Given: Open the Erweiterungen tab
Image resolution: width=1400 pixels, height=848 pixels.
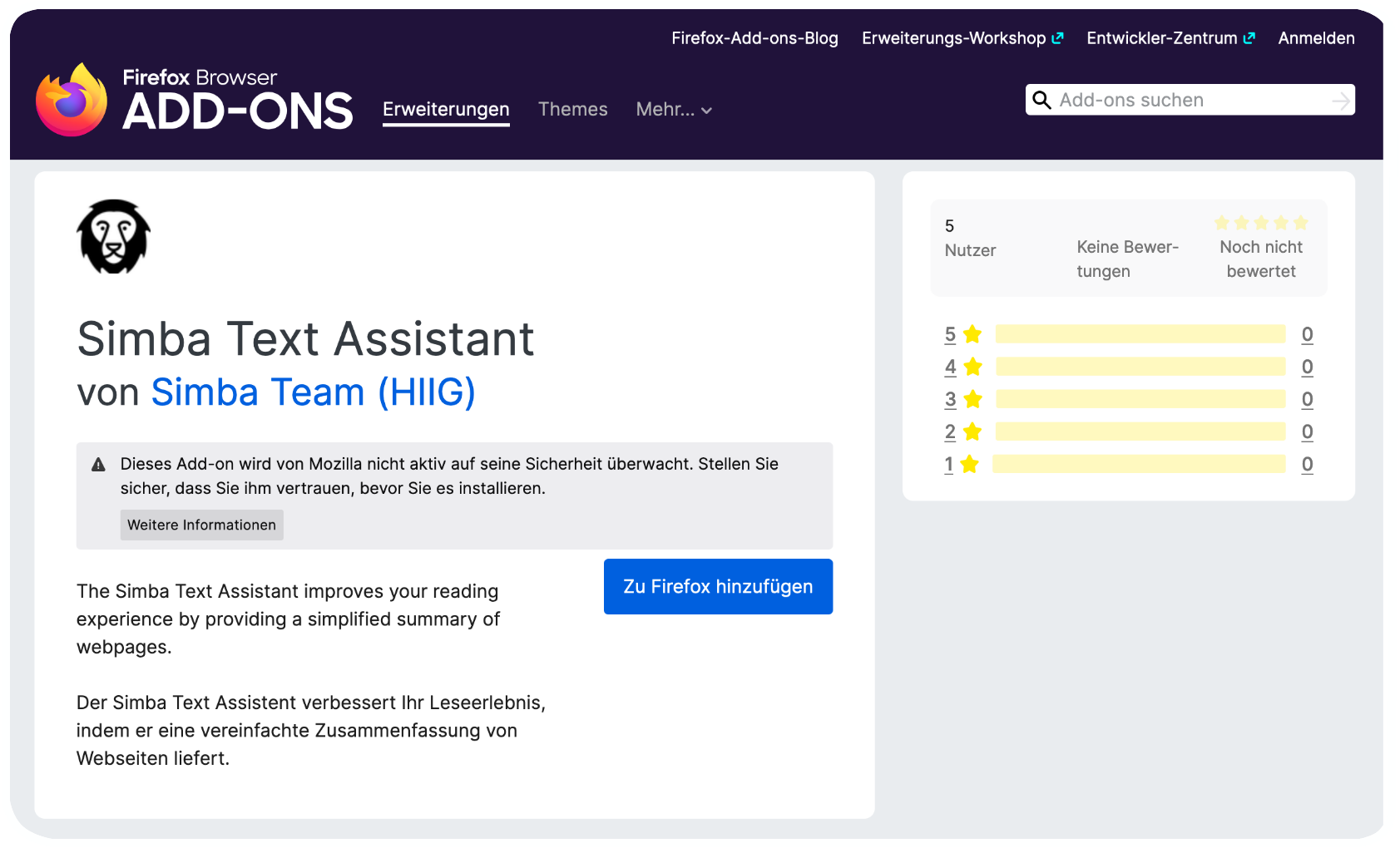Looking at the screenshot, I should click(x=446, y=110).
